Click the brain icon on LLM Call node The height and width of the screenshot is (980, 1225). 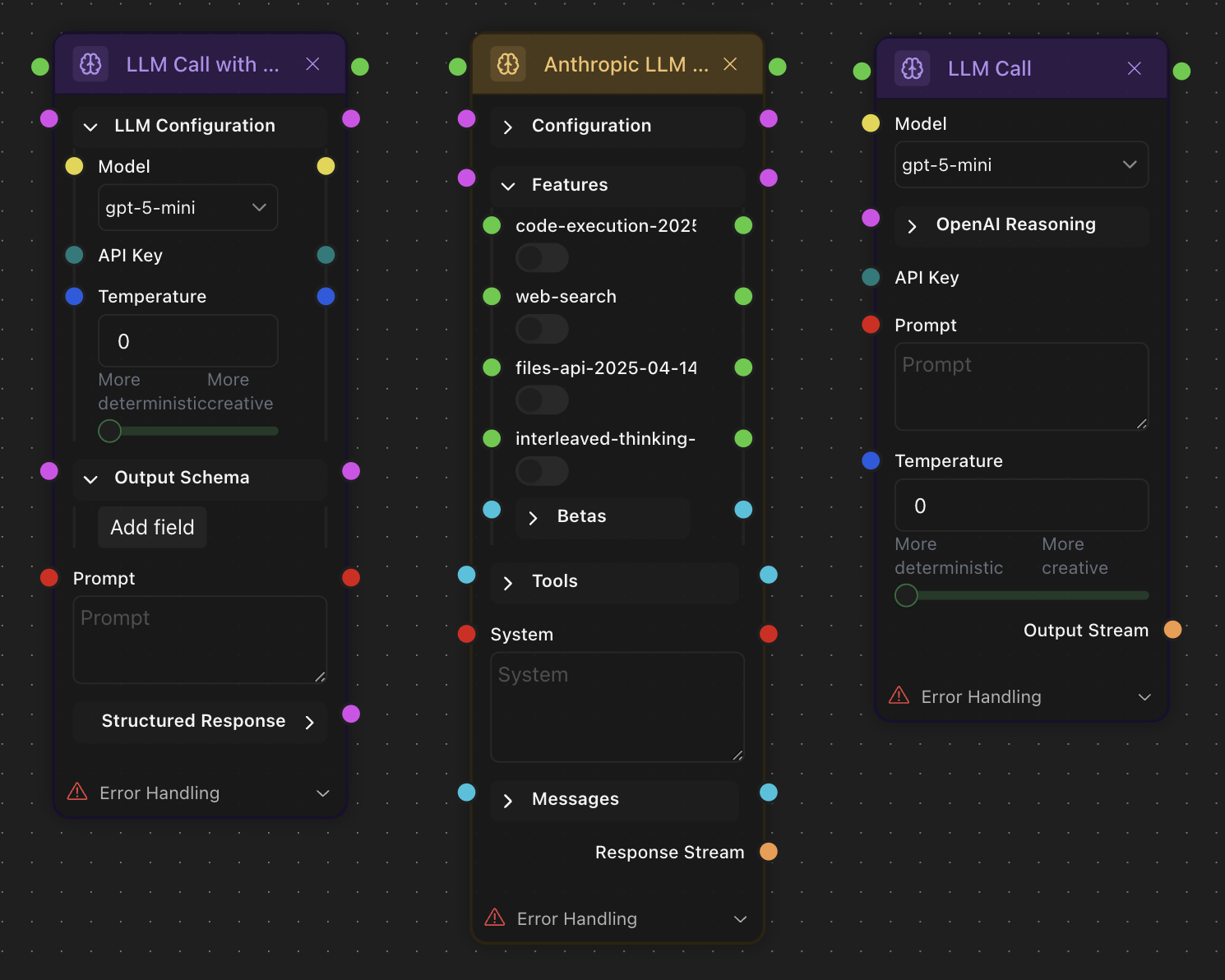912,69
